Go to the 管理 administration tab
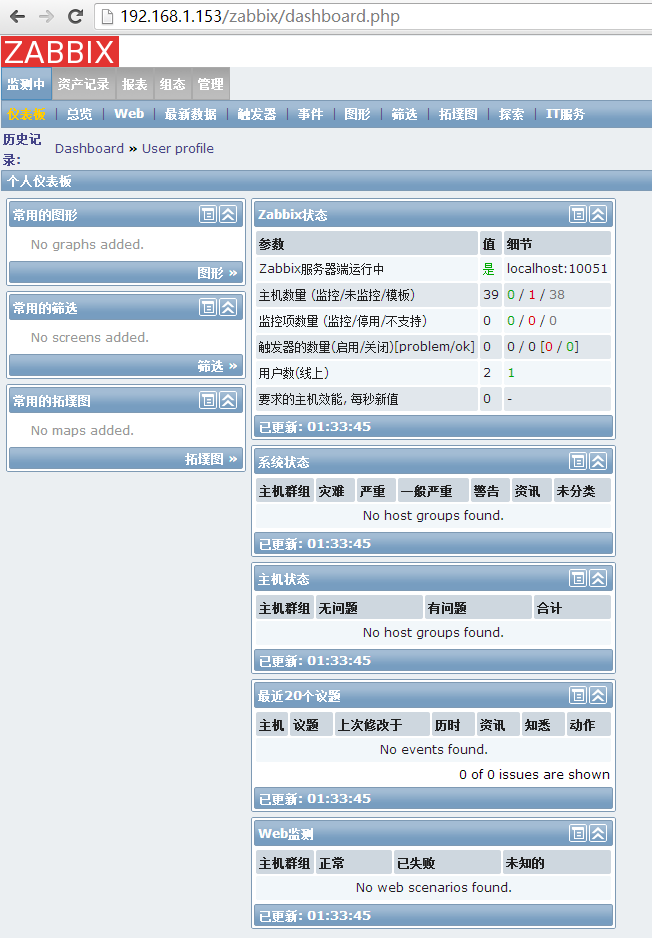 coord(211,84)
